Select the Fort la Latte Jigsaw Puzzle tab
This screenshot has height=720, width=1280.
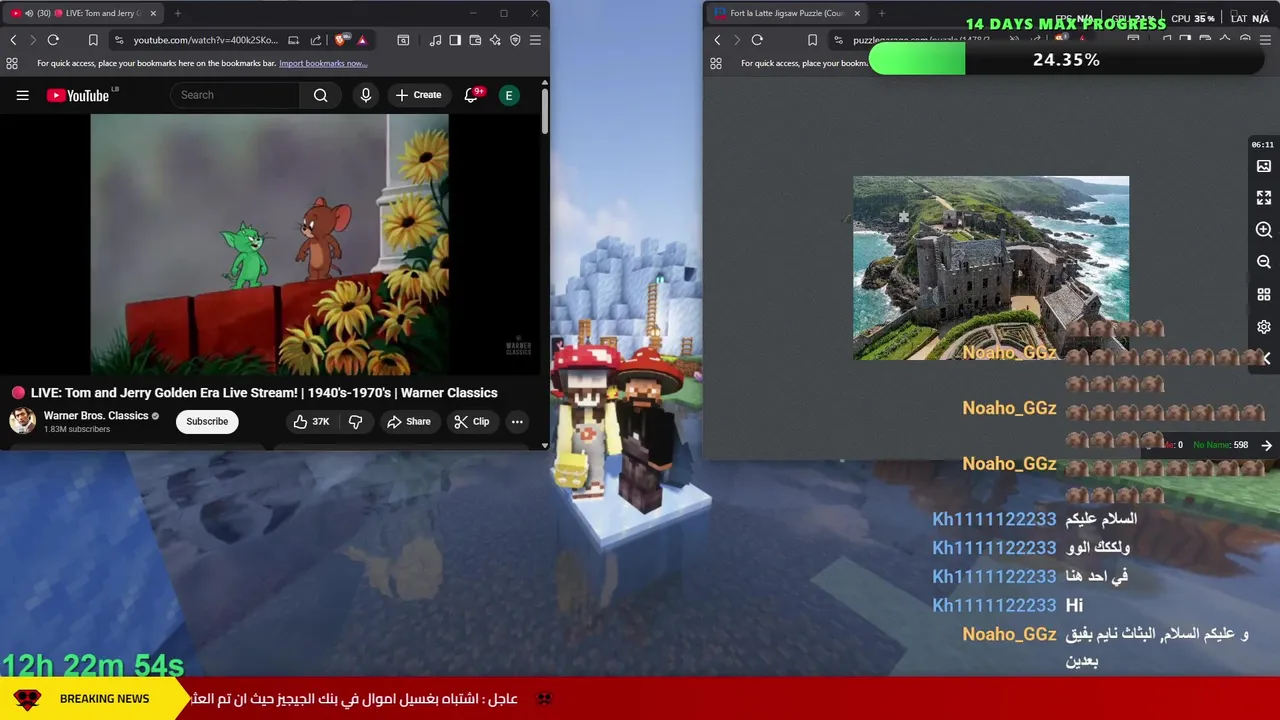click(x=786, y=13)
